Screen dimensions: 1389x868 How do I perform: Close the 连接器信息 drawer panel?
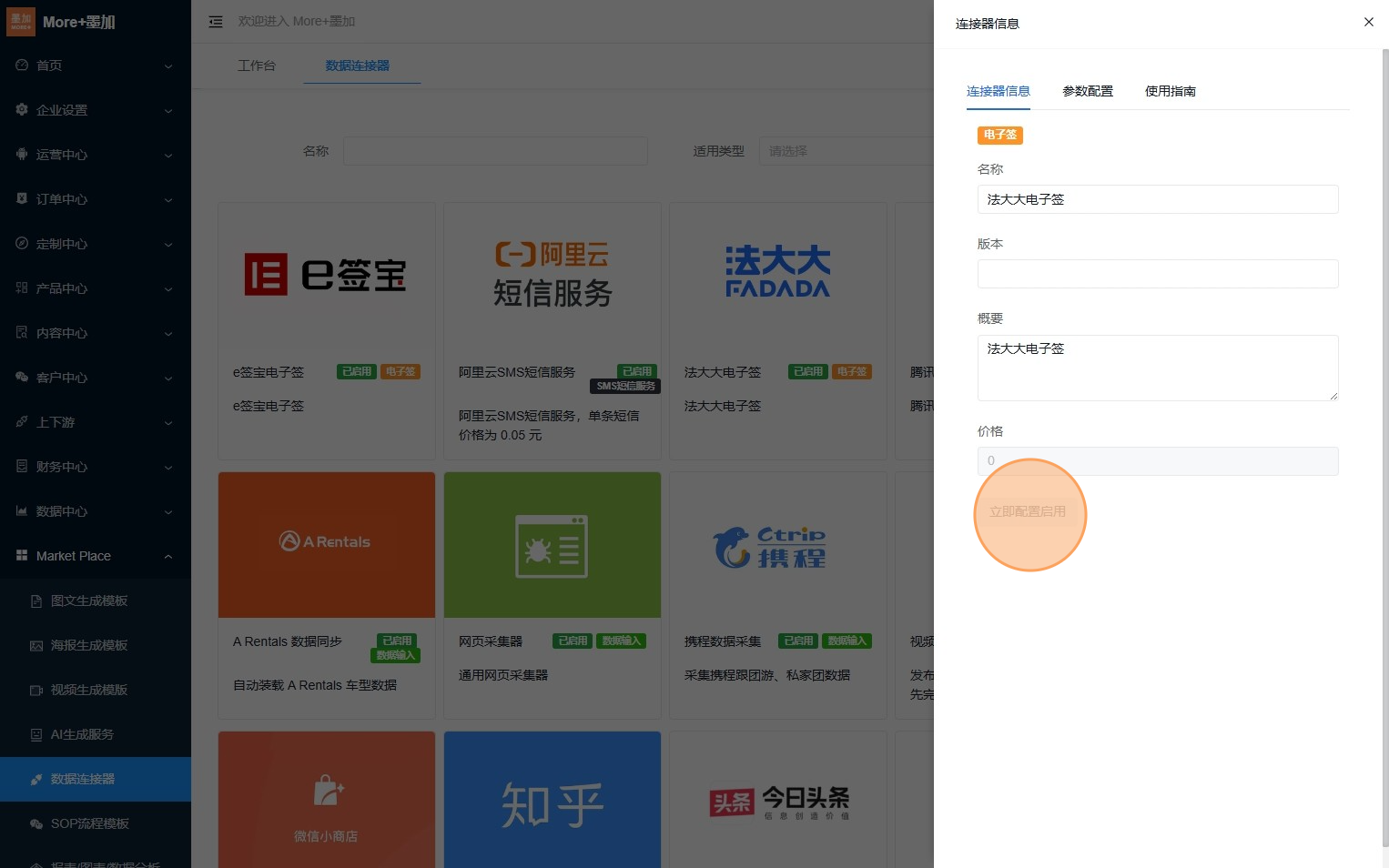1368,22
